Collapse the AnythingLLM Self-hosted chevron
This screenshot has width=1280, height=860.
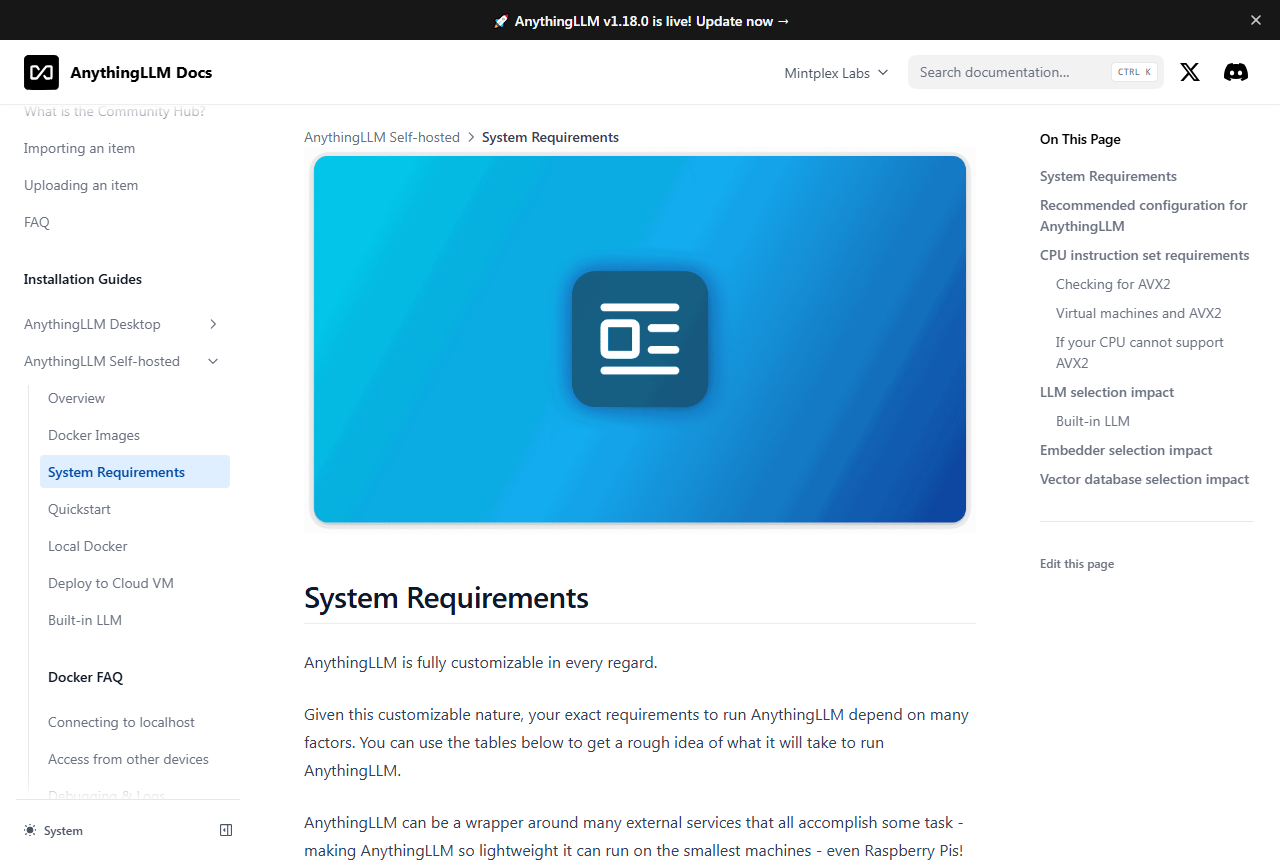pos(213,361)
